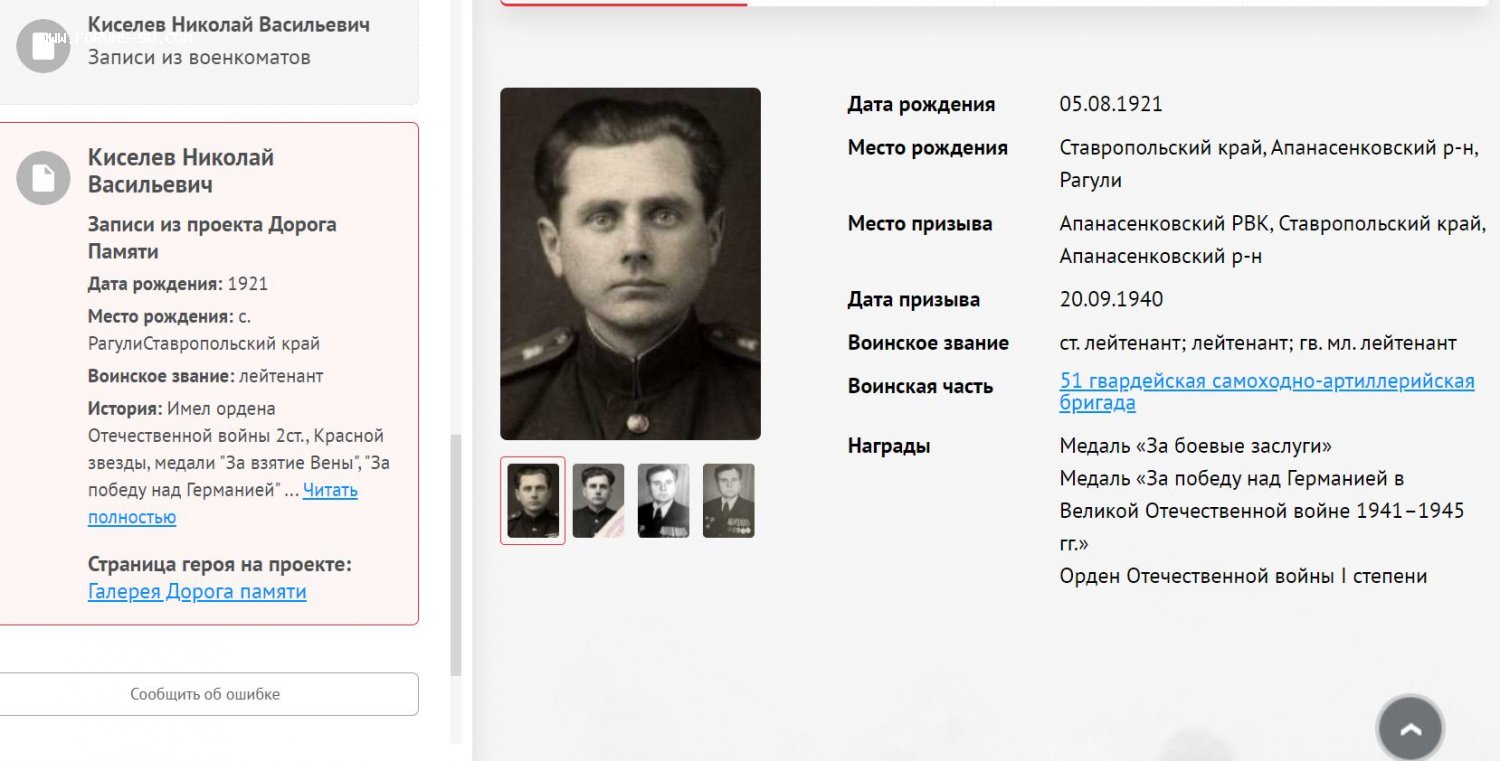The width and height of the screenshot is (1500, 761).
Task: Open Галерея Дорога памяти link
Action: tap(197, 591)
